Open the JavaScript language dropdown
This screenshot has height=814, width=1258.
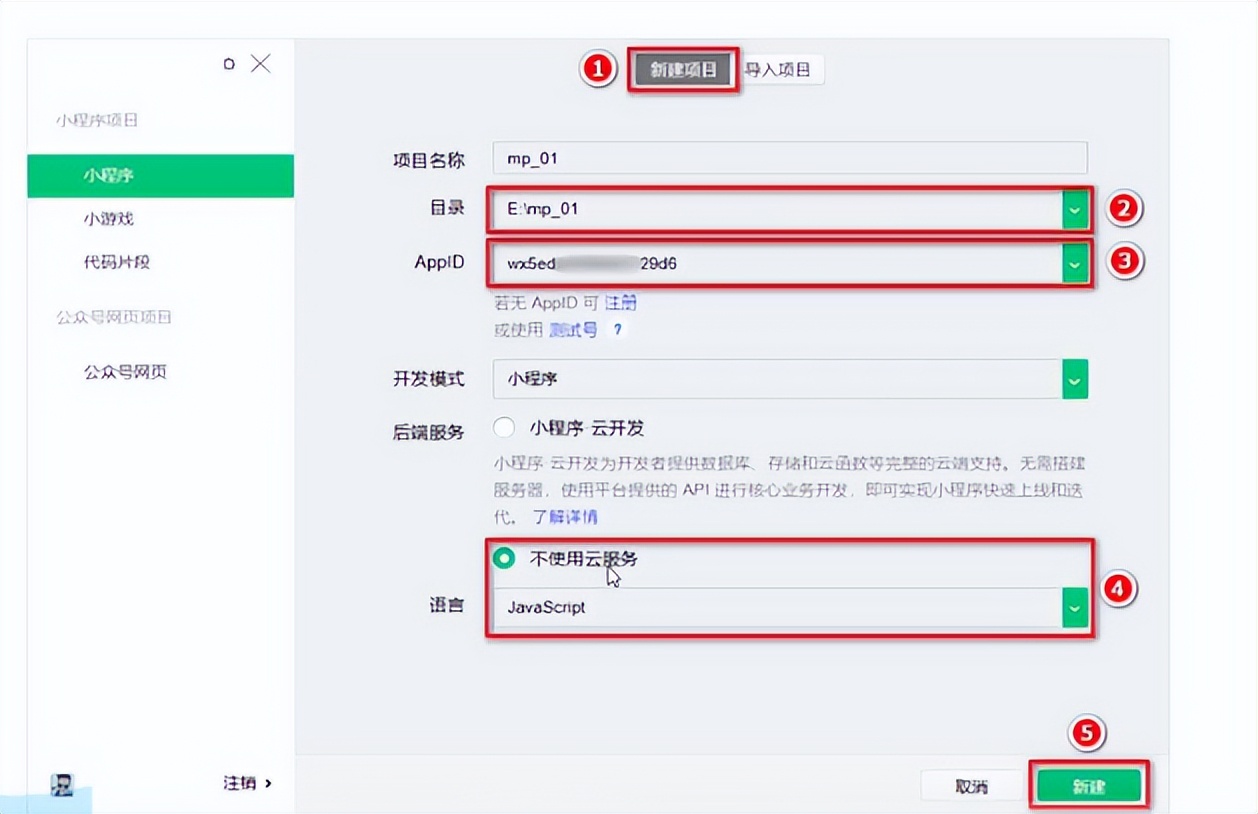pos(1074,607)
